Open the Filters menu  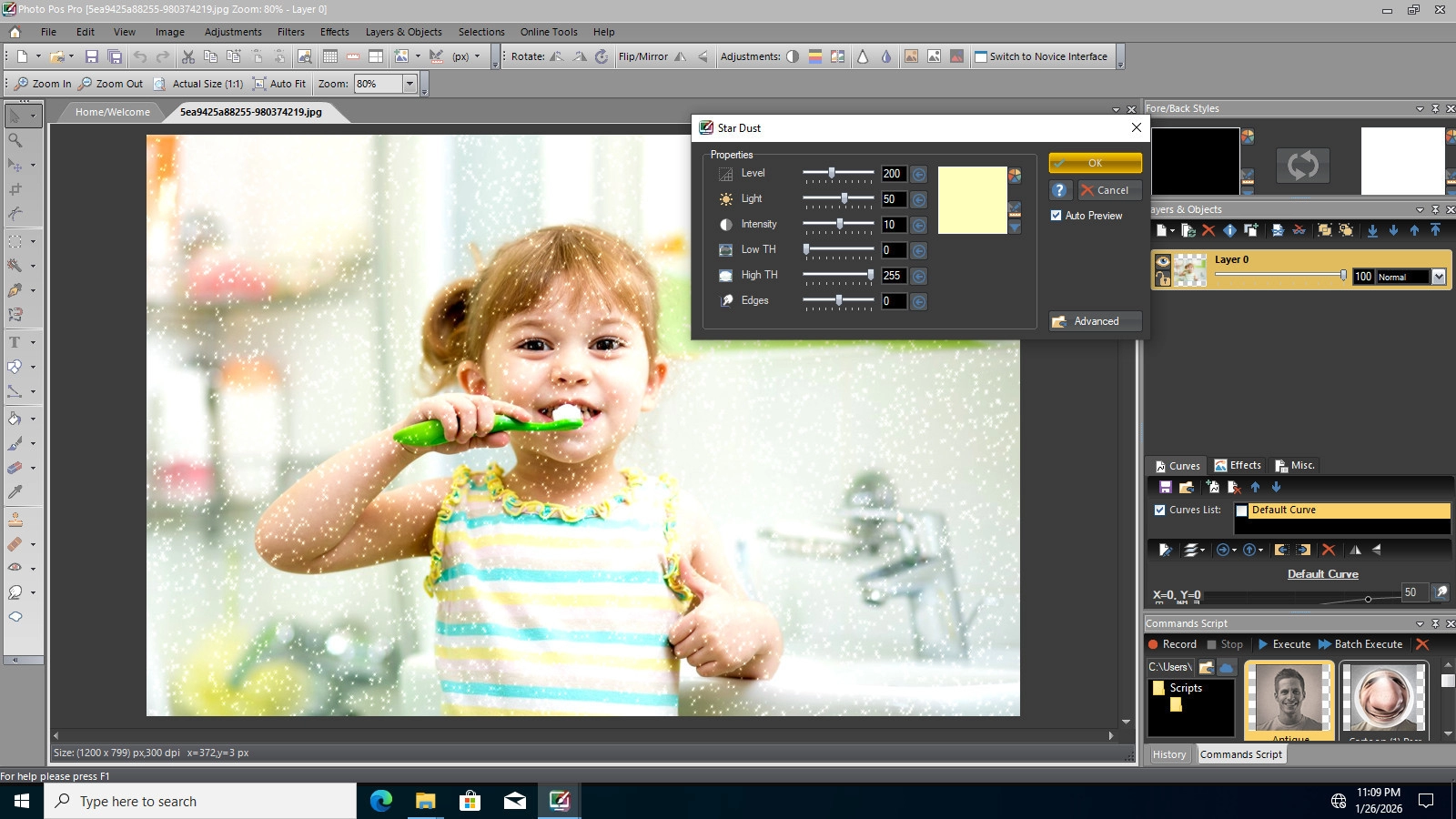[291, 32]
